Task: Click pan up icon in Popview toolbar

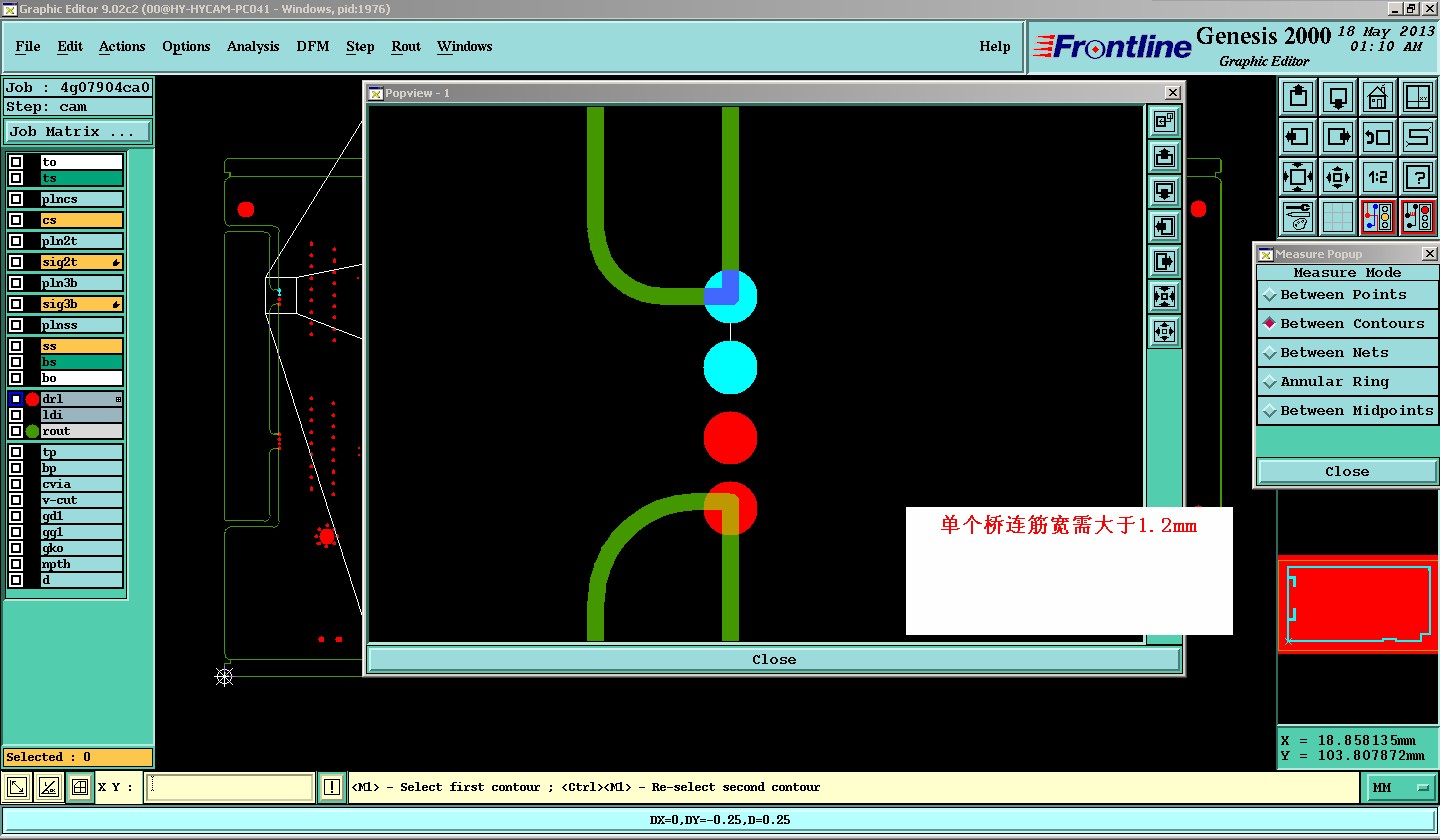Action: pos(1164,157)
